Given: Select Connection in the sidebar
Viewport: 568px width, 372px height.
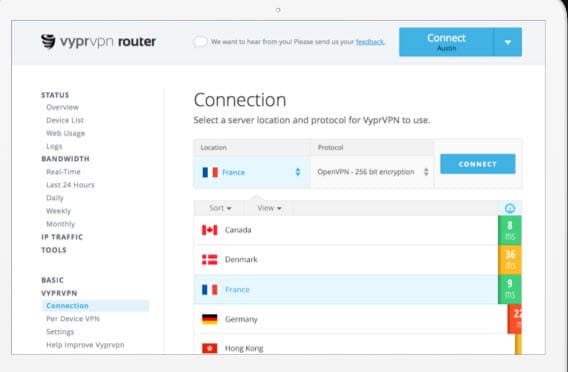Looking at the screenshot, I should pyautogui.click(x=95, y=306).
